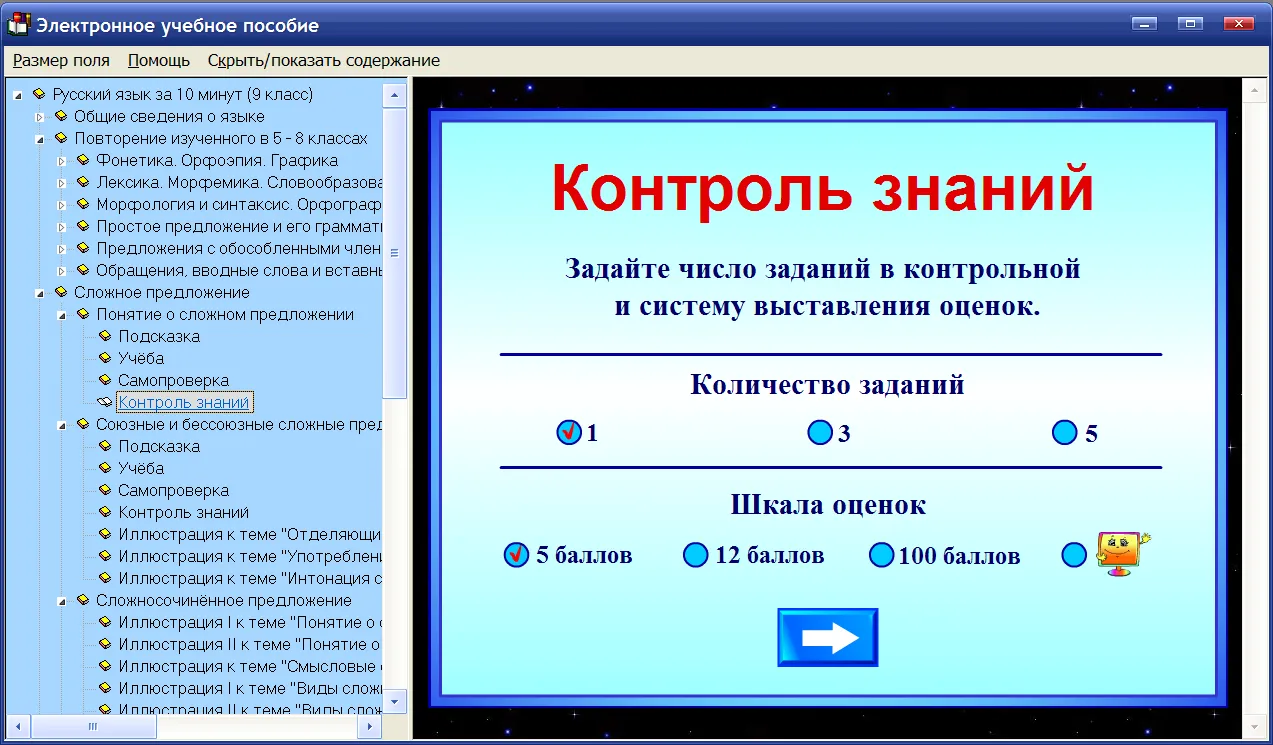Click book icon beside Морфология и синтаксис
Image resolution: width=1273 pixels, height=745 pixels.
[83, 204]
